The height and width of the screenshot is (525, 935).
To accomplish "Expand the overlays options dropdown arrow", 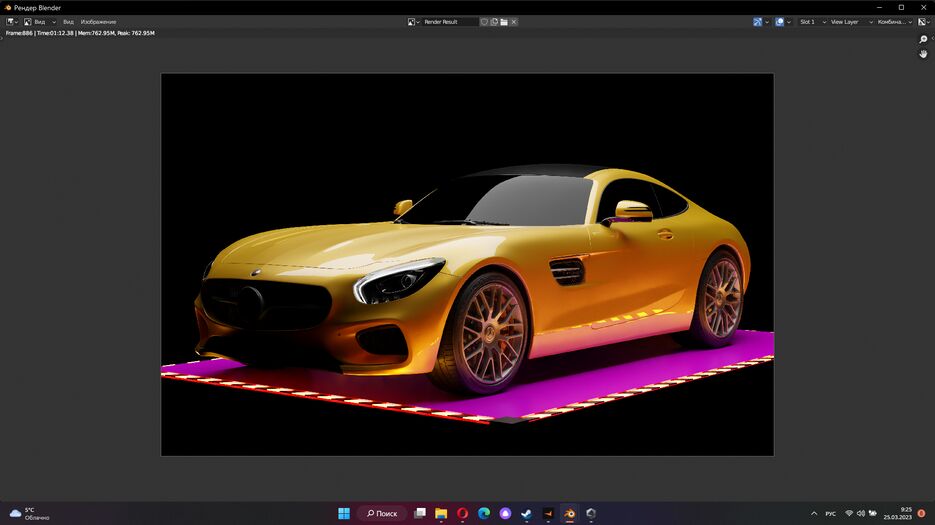I will pos(789,21).
